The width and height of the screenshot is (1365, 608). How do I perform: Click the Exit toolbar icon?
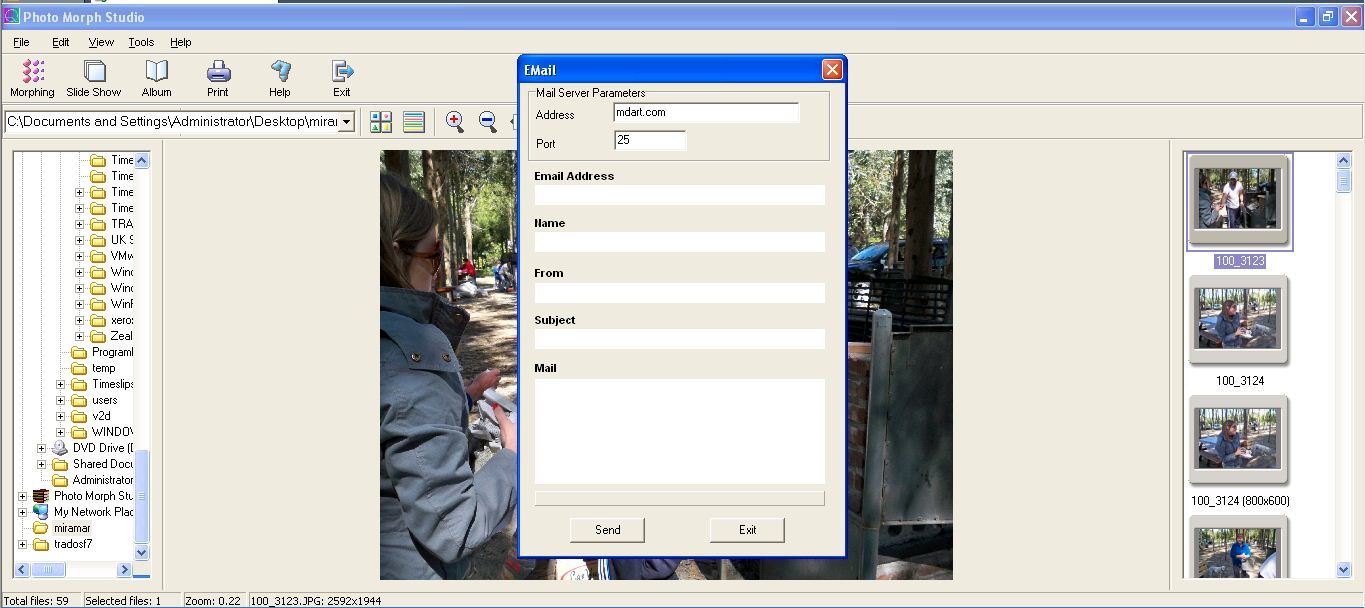pyautogui.click(x=342, y=78)
